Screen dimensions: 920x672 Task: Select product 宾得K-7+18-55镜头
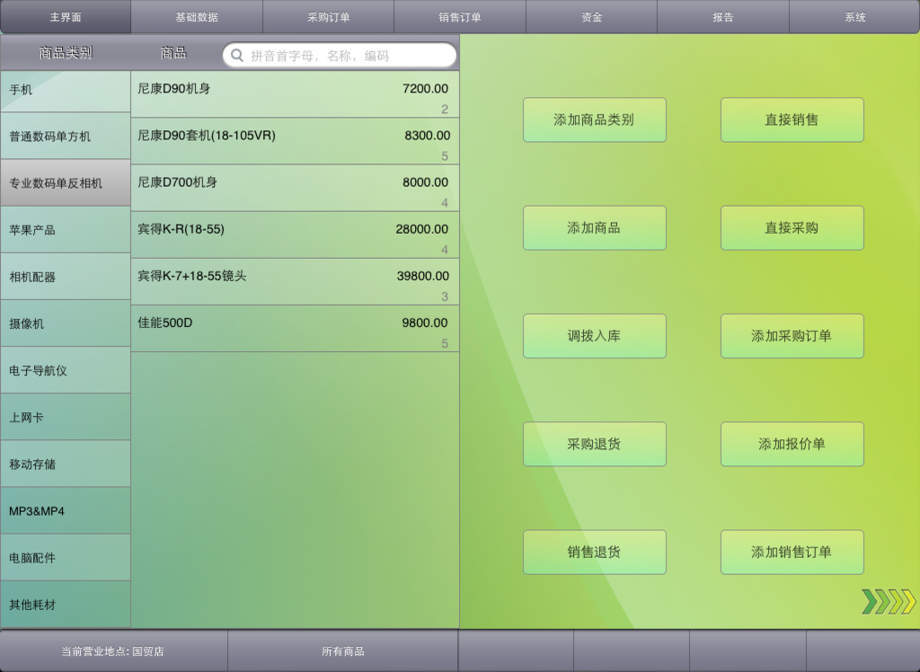pyautogui.click(x=295, y=282)
